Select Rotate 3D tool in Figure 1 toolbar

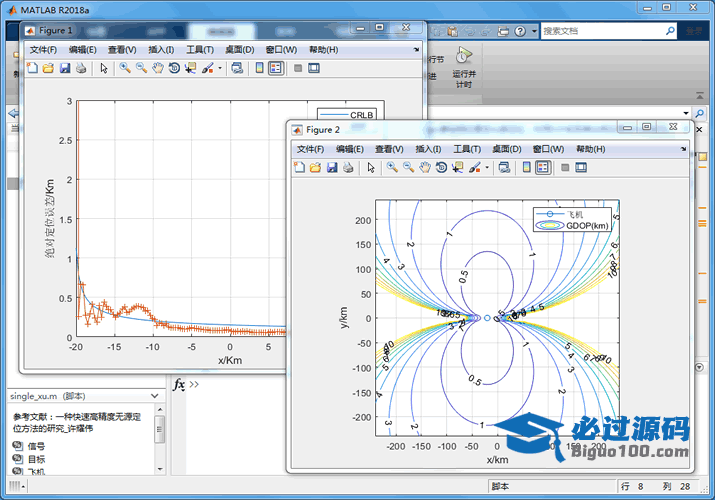click(174, 68)
